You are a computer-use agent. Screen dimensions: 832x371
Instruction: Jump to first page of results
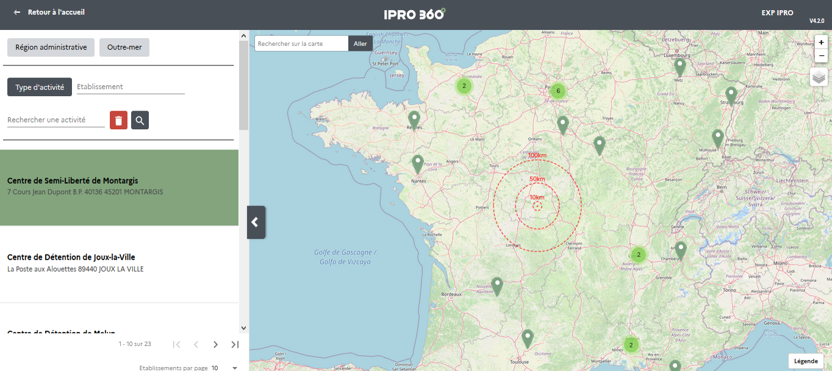(x=177, y=344)
